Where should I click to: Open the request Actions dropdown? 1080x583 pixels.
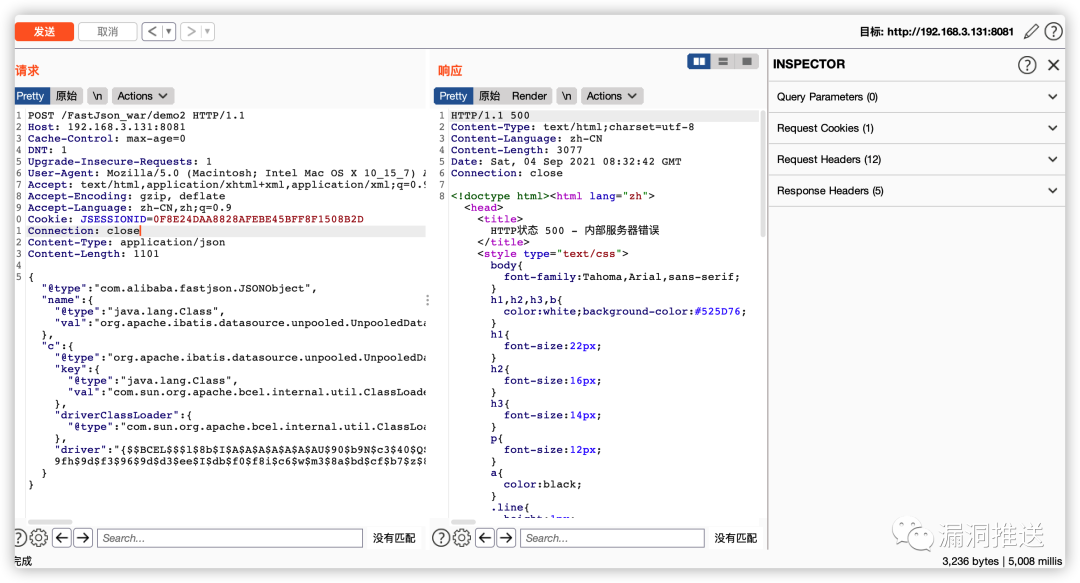tap(142, 96)
